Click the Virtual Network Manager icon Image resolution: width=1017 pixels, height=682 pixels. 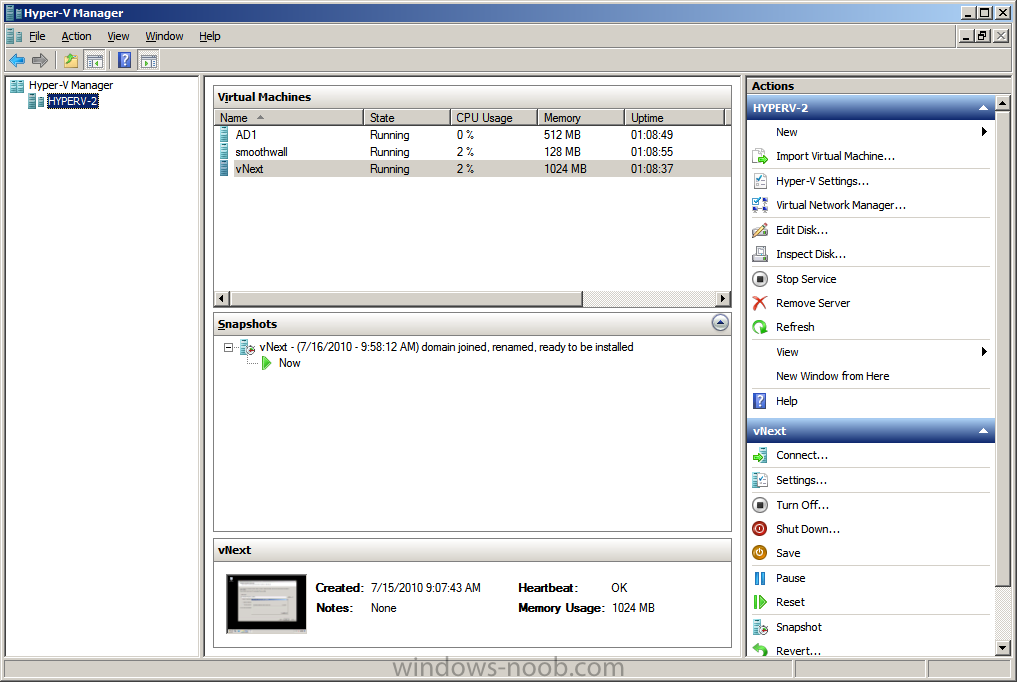tap(760, 205)
